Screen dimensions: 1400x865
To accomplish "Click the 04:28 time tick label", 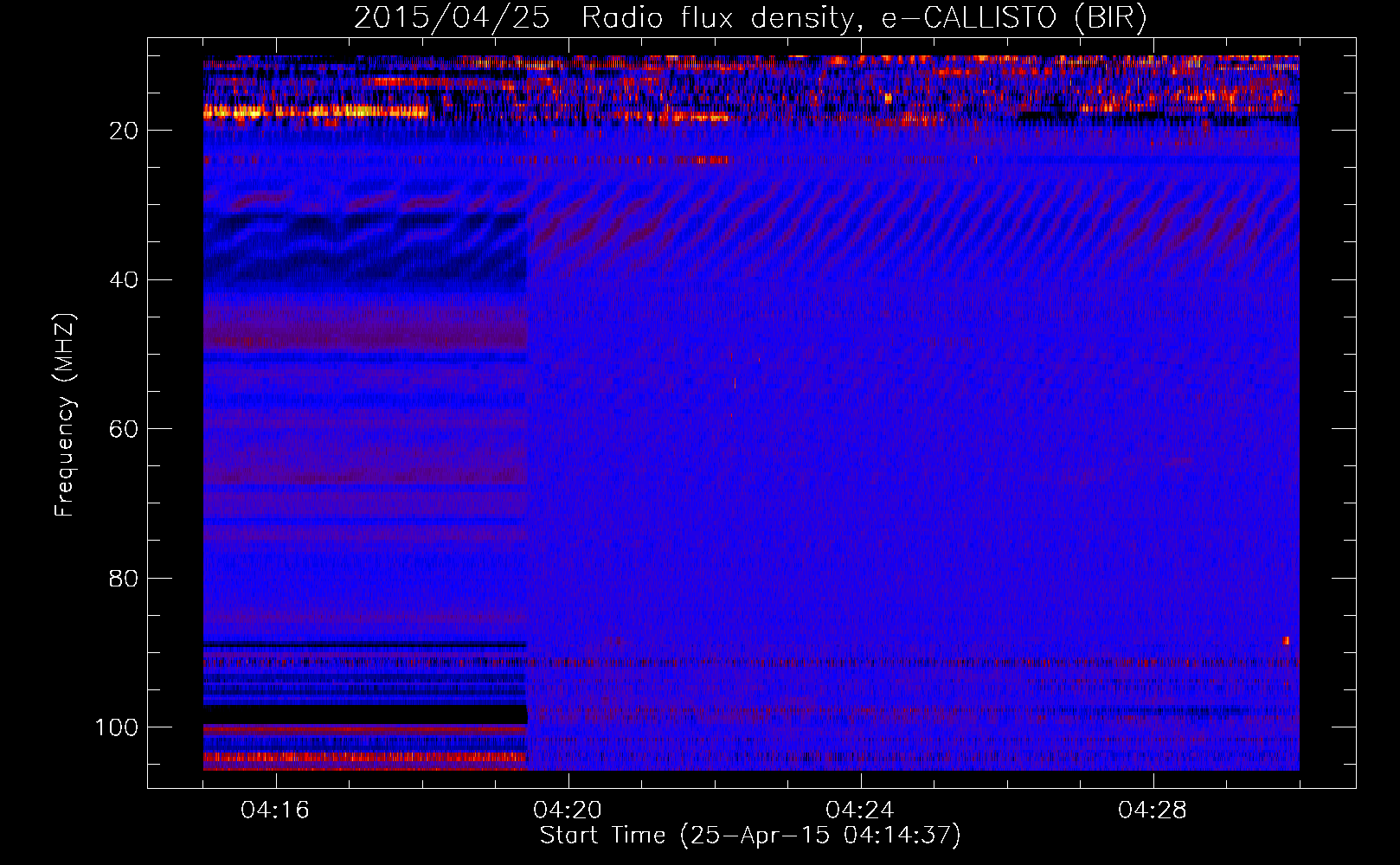I will 1153,811.
